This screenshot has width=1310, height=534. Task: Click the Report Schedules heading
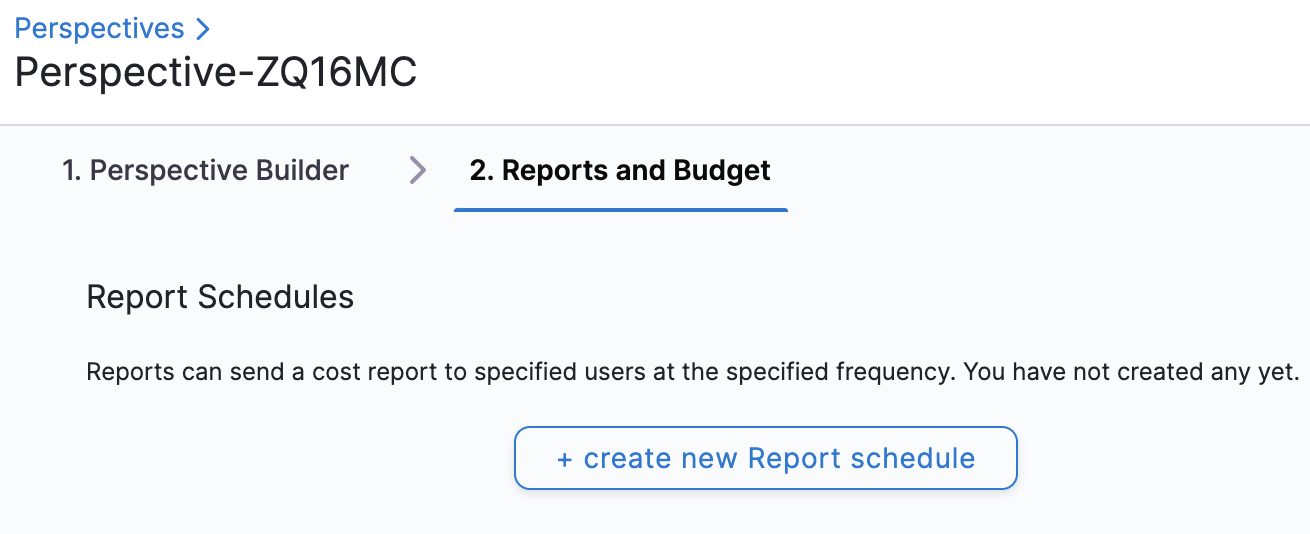click(x=220, y=297)
